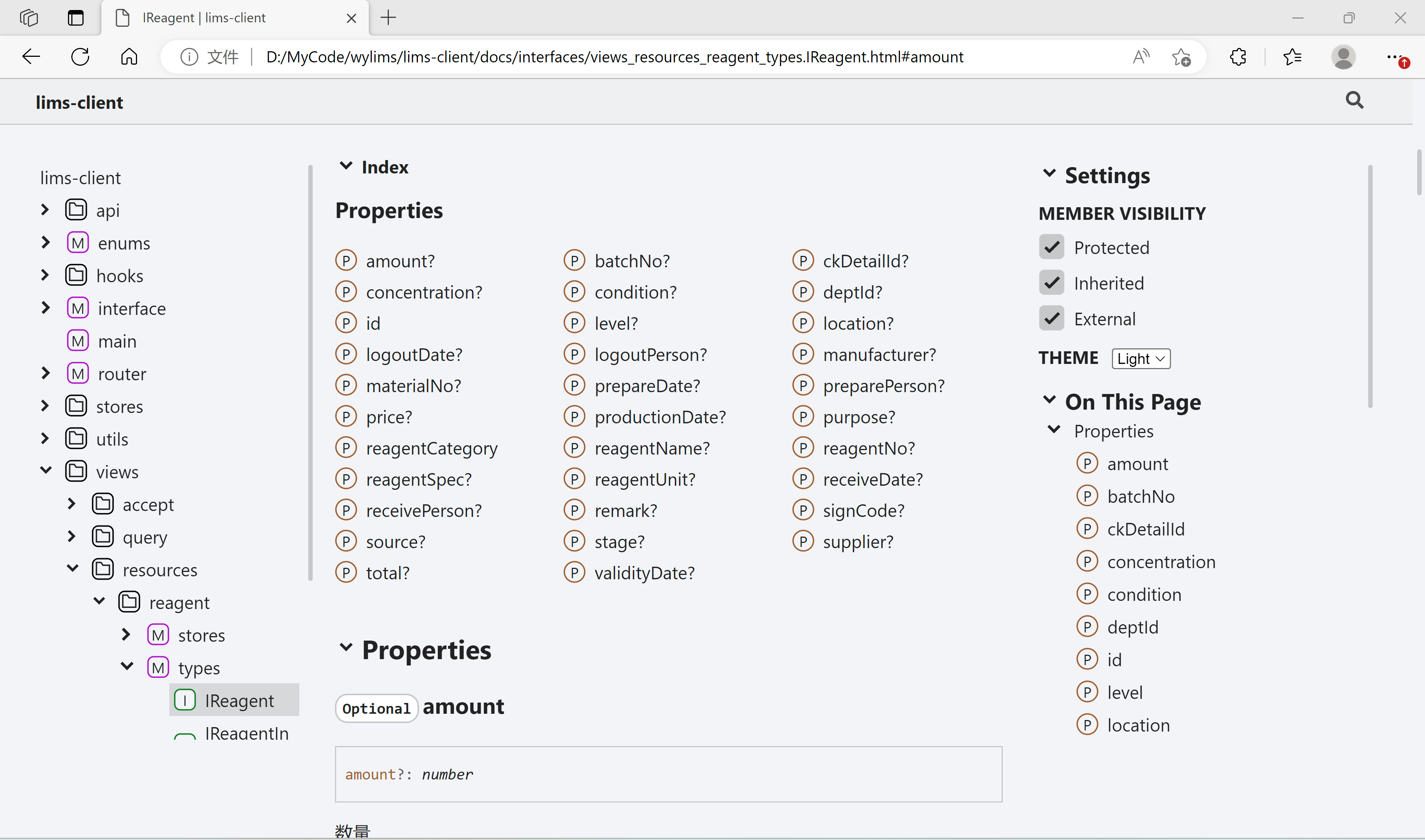The width and height of the screenshot is (1425, 840).
Task: Open the batchNo? property link
Action: click(x=632, y=260)
